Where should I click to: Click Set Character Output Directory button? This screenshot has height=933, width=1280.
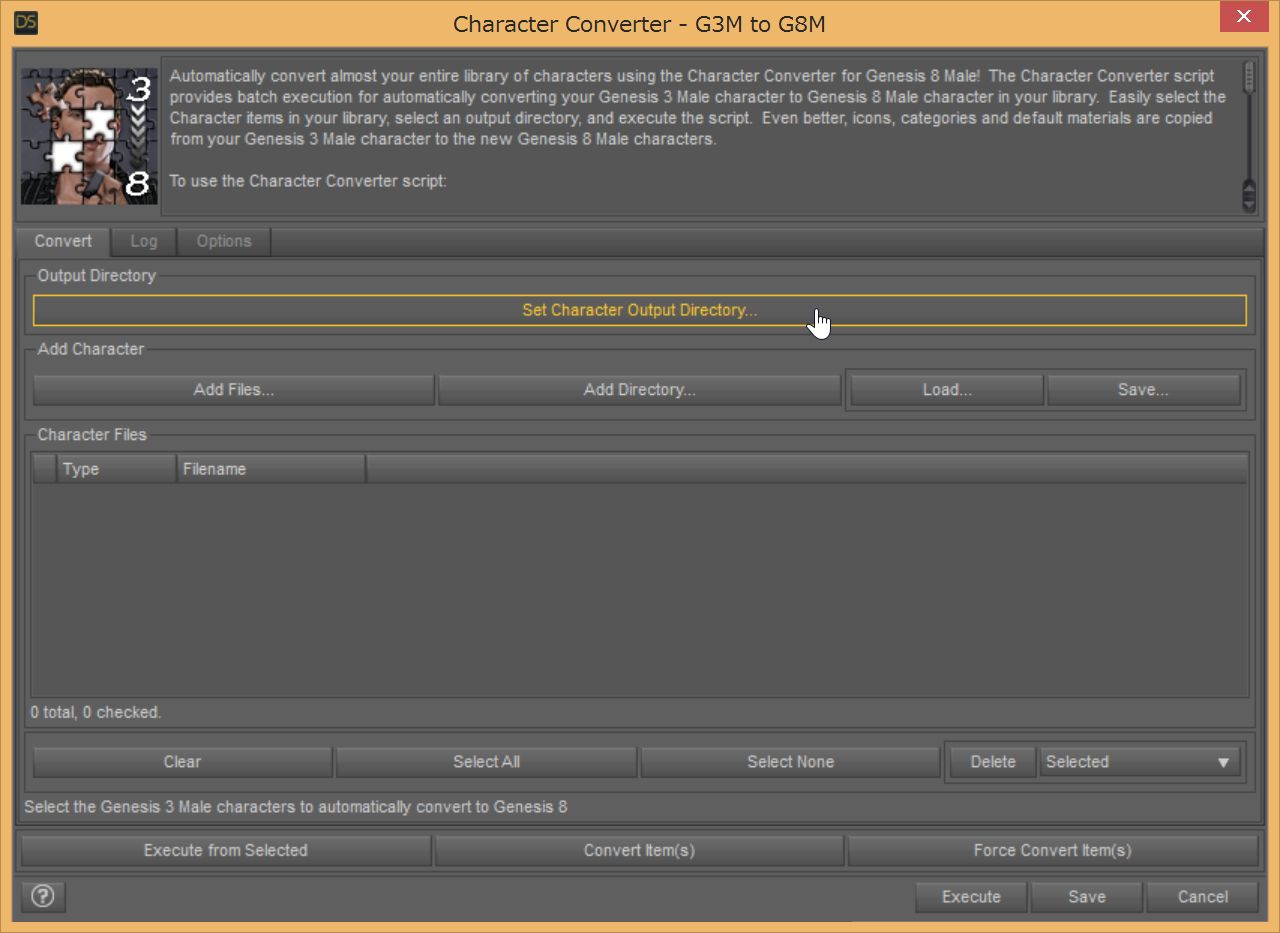(640, 310)
